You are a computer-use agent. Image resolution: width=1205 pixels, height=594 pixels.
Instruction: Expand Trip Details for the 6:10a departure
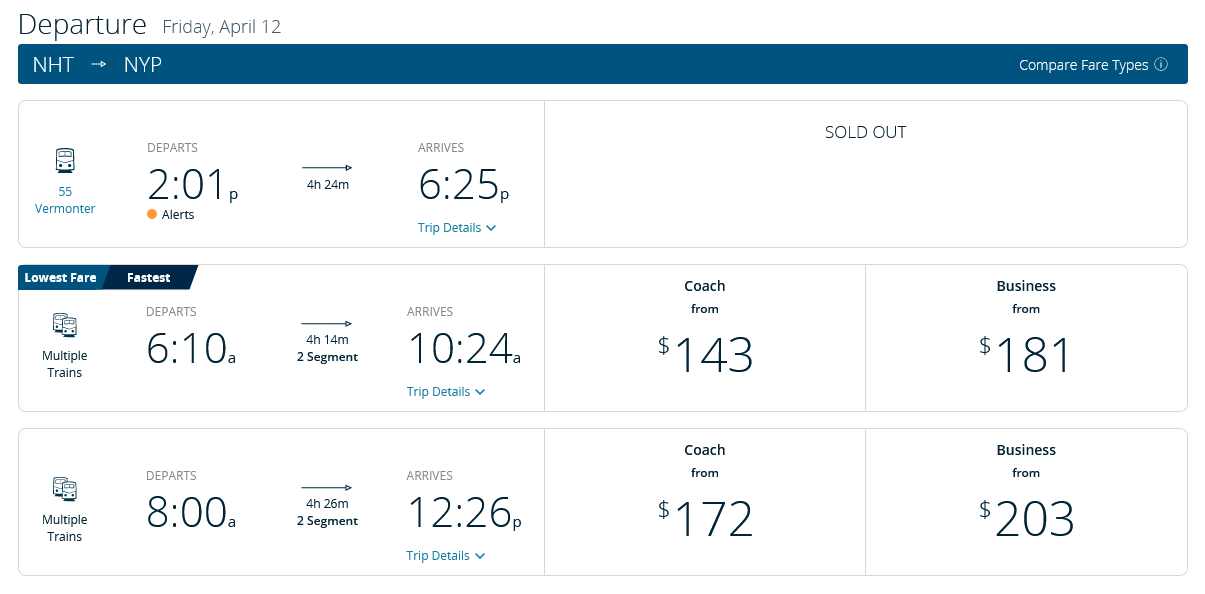click(446, 392)
